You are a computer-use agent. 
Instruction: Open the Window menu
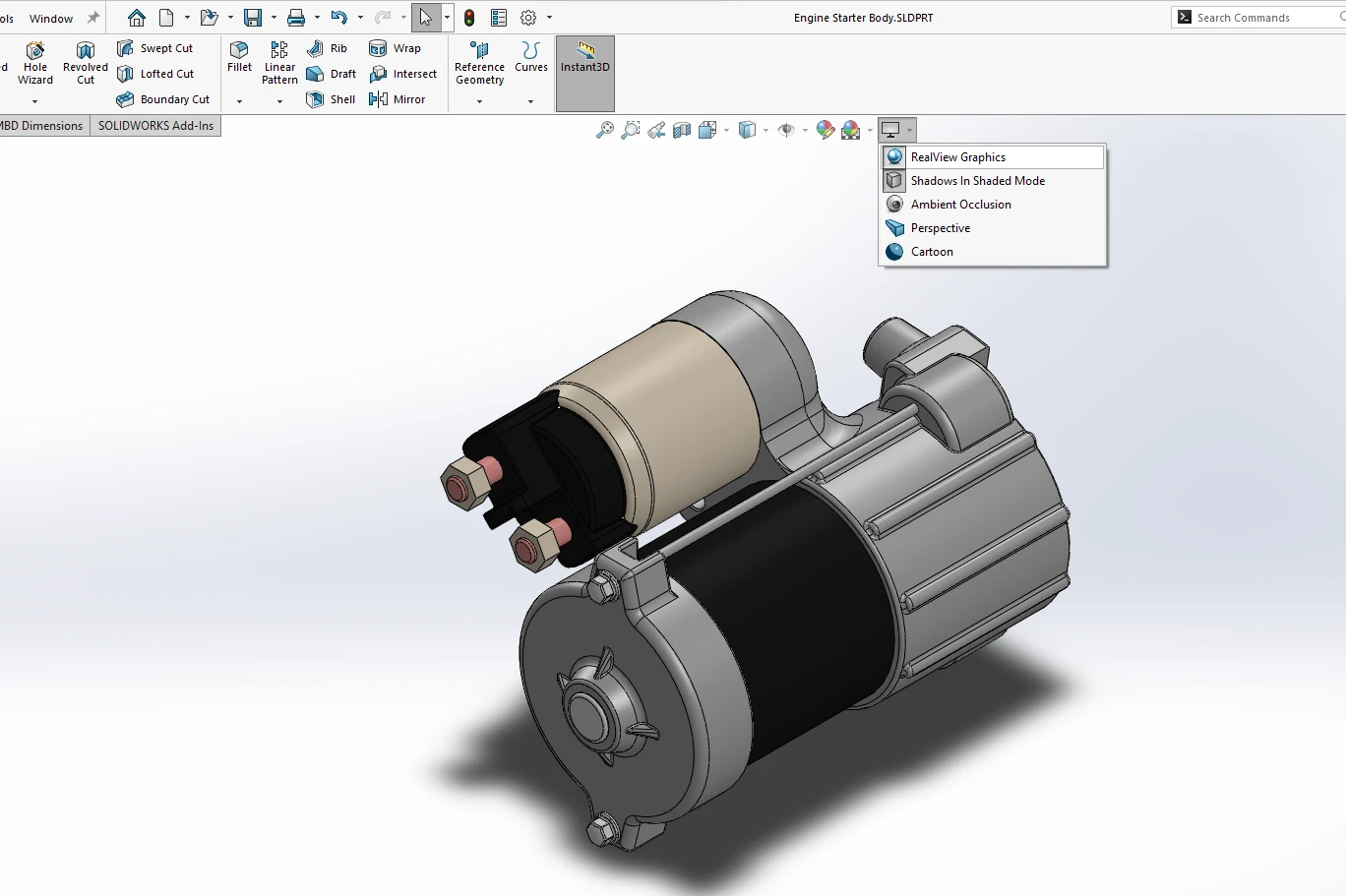(51, 19)
